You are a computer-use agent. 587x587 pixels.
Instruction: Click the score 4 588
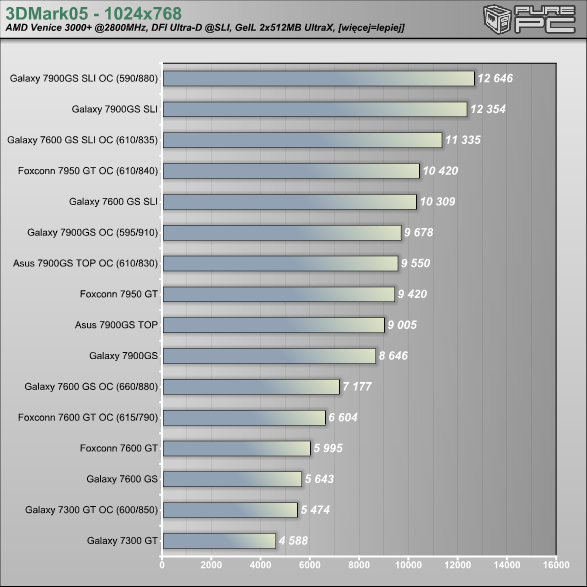coord(293,541)
